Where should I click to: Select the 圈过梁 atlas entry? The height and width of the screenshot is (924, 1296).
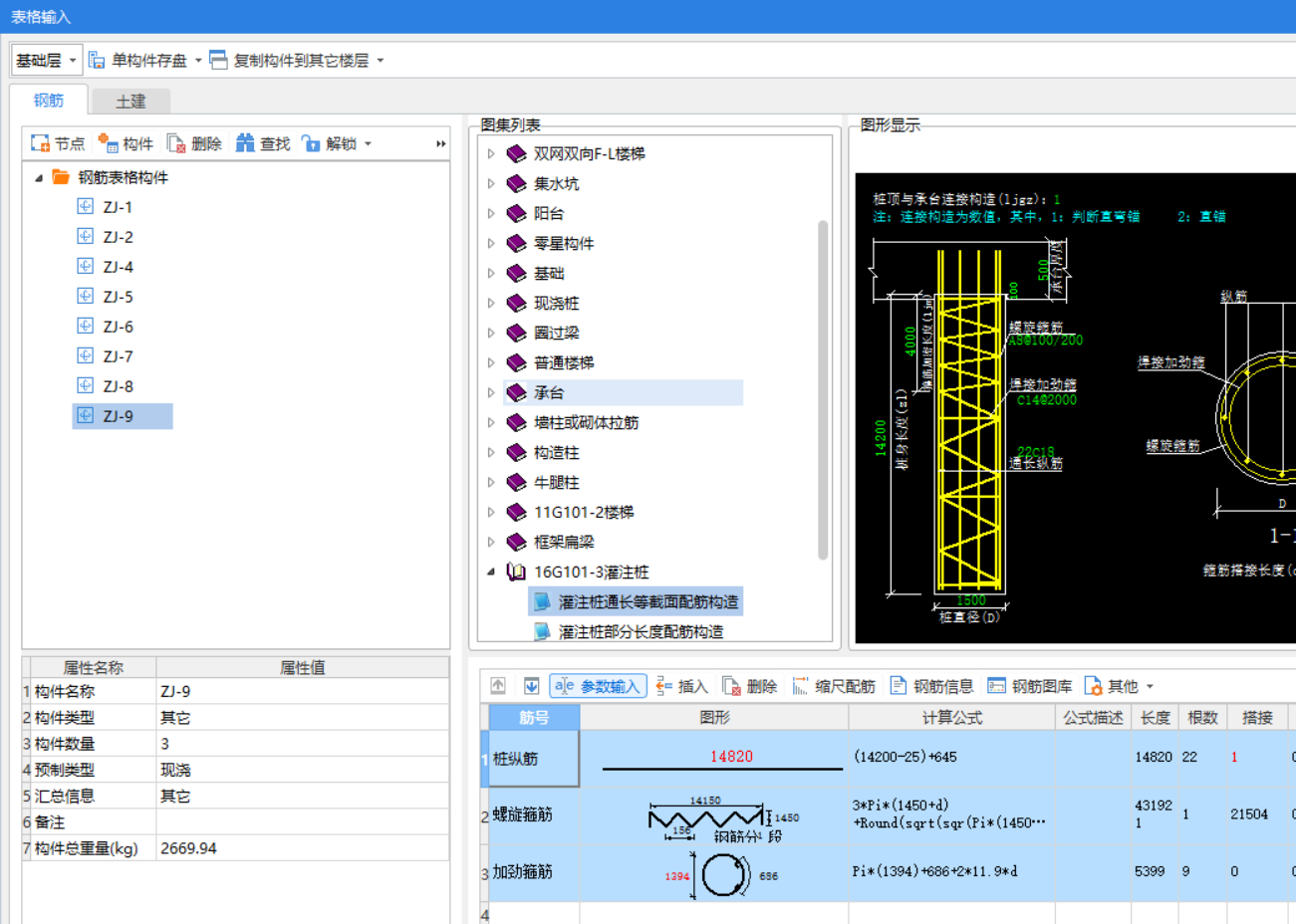[x=556, y=333]
